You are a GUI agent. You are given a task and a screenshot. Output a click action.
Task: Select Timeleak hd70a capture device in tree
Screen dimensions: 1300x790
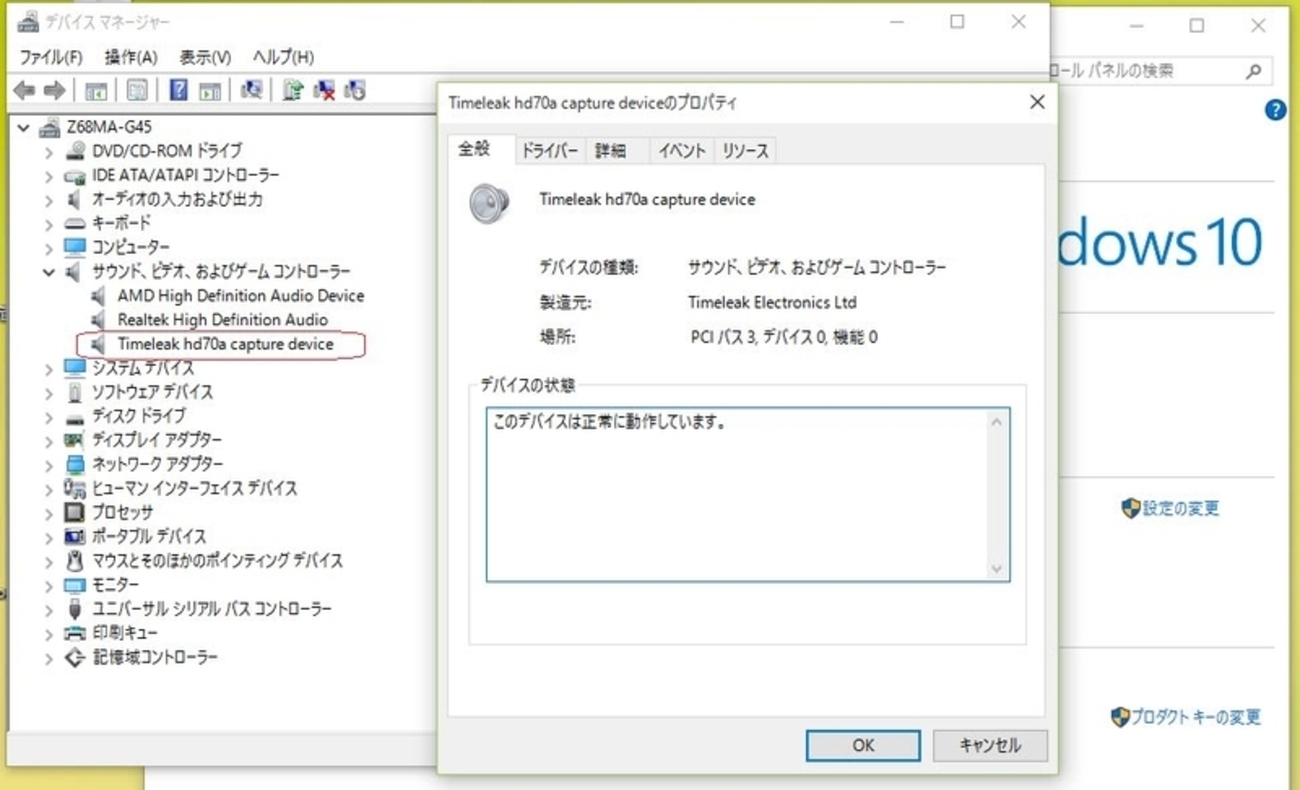(x=225, y=344)
